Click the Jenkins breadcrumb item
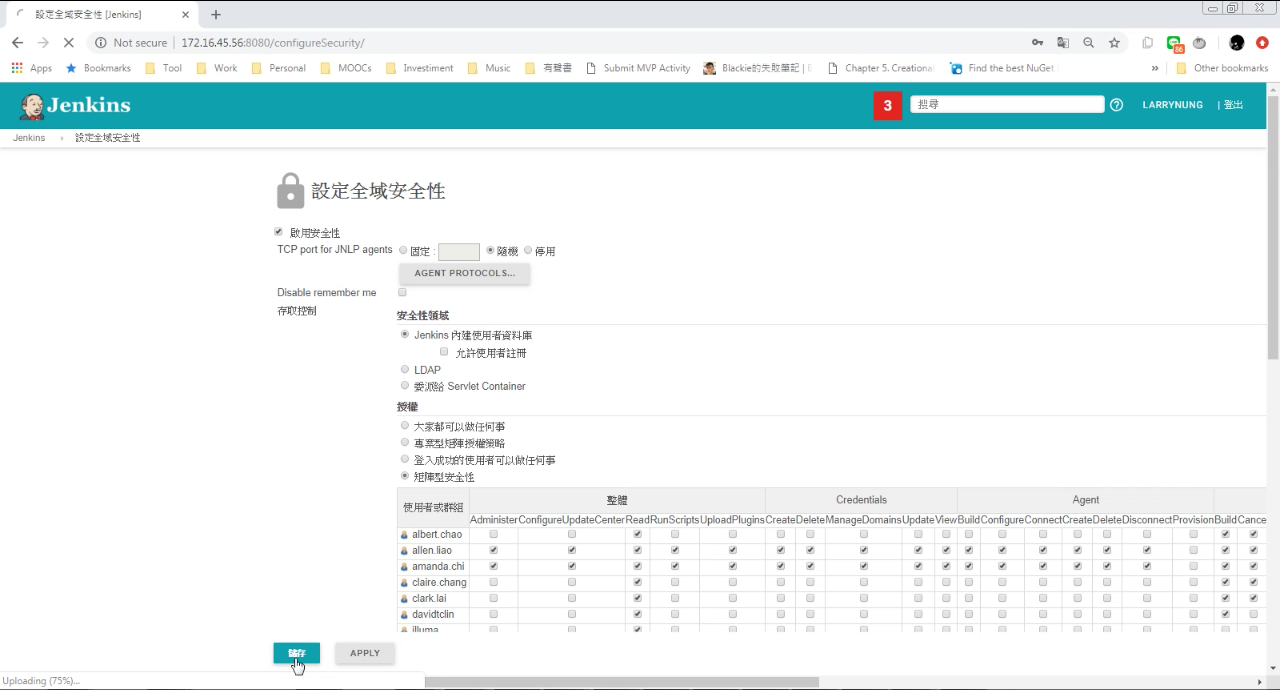This screenshot has width=1280, height=690. coord(29,138)
